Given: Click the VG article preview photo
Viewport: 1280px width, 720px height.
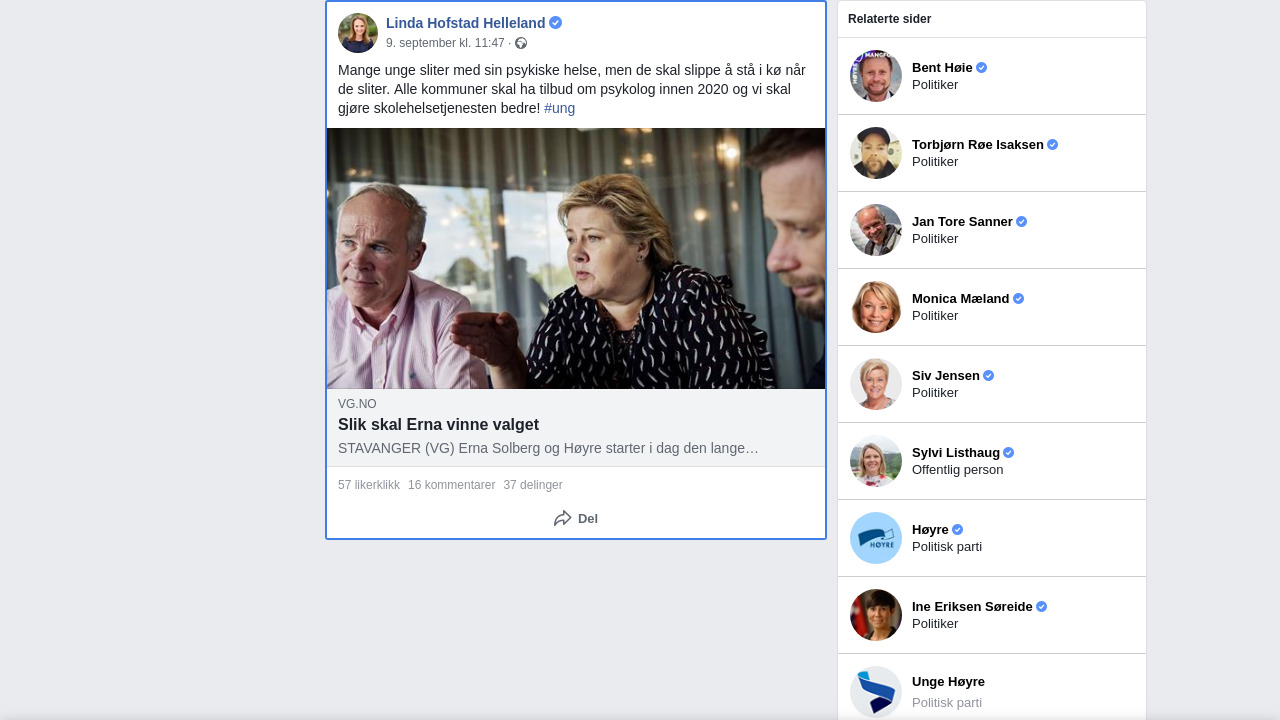Looking at the screenshot, I should point(576,258).
